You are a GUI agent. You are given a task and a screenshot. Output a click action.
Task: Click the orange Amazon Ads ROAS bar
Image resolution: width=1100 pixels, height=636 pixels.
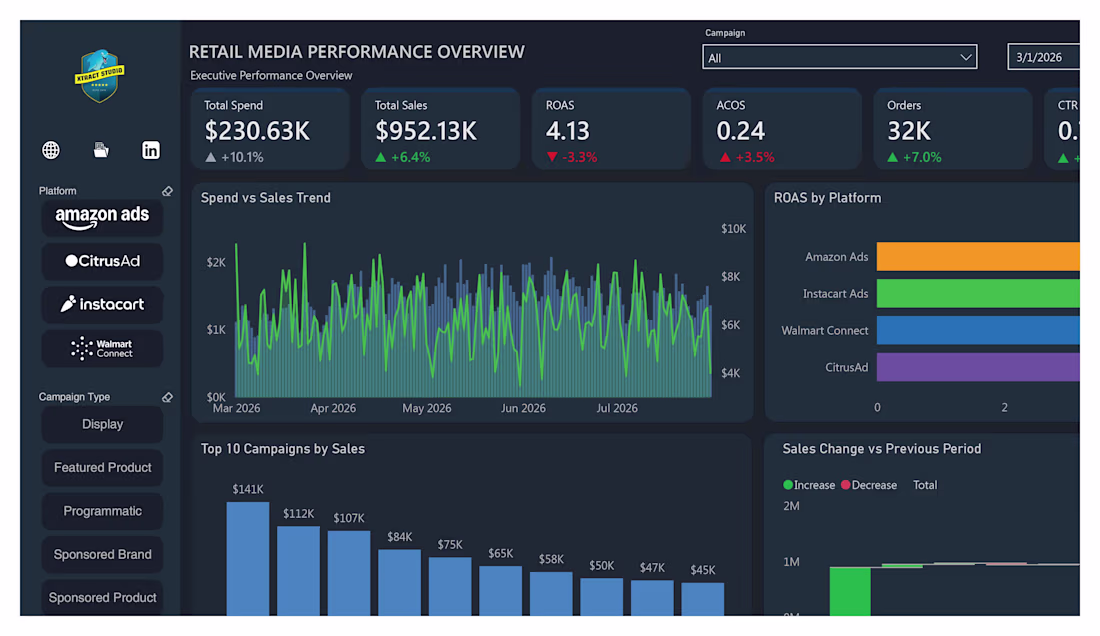978,257
